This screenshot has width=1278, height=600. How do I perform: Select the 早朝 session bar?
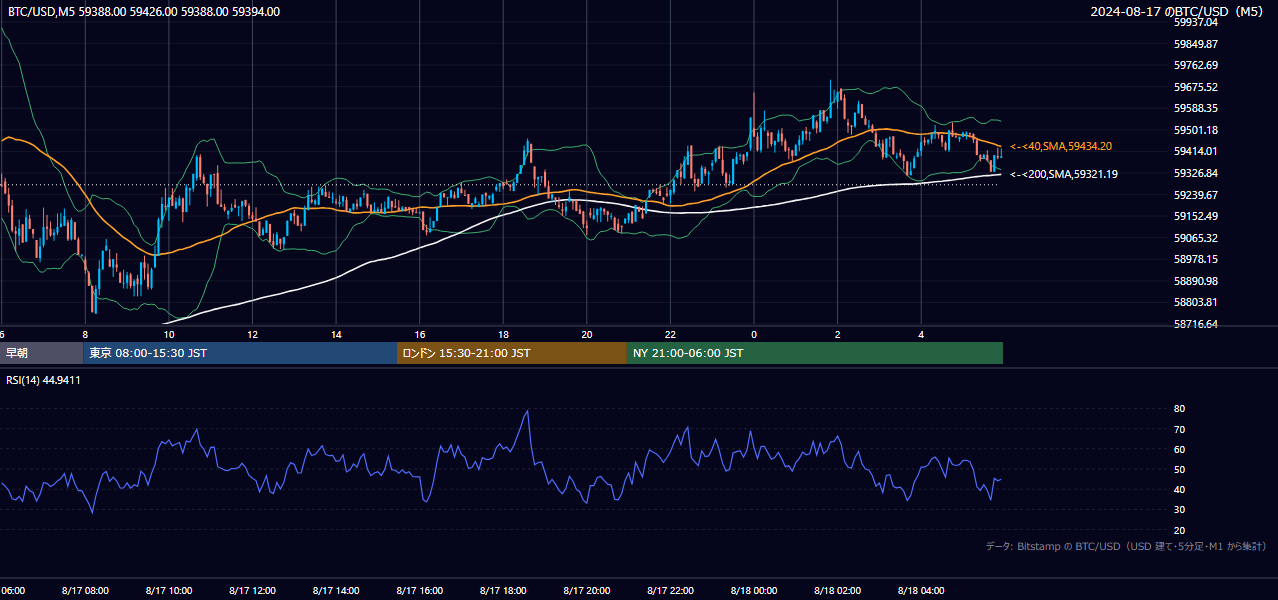tap(42, 353)
